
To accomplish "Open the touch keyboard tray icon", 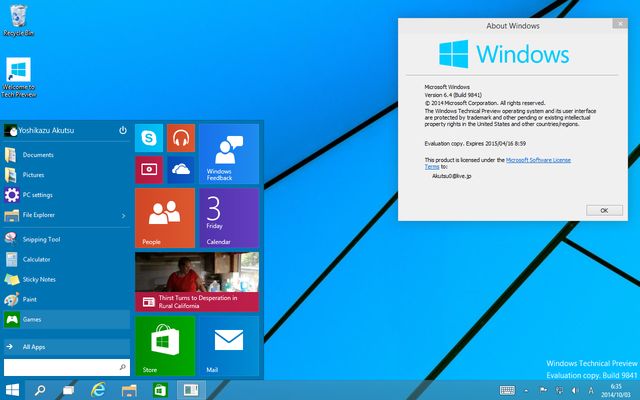I will click(x=507, y=391).
